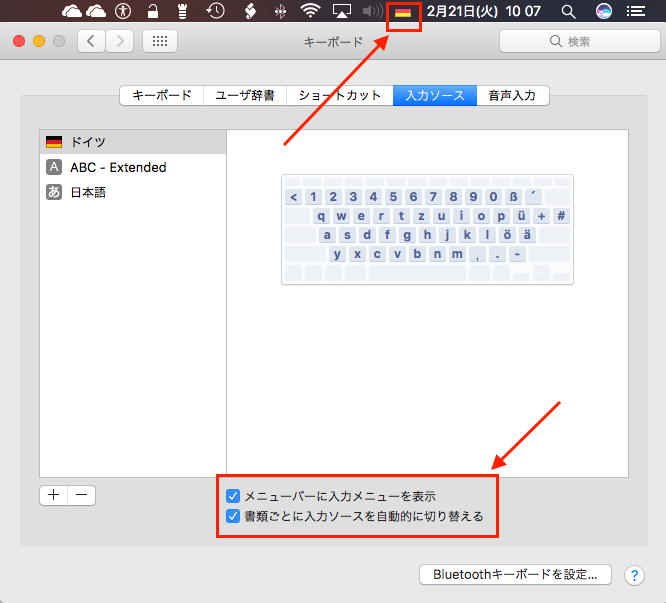Go back with the left chevron button
This screenshot has height=603, width=666.
pos(91,41)
